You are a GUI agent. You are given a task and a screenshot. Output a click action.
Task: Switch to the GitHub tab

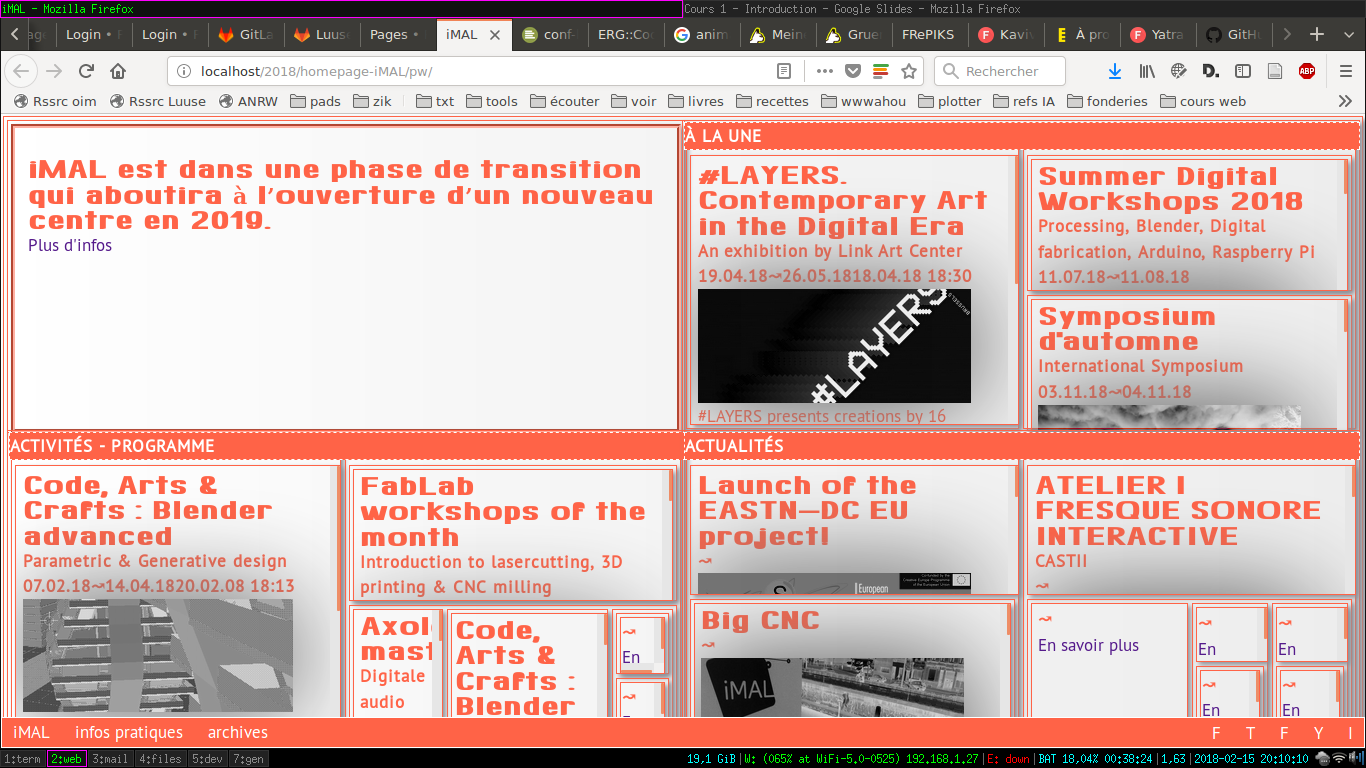click(x=1235, y=34)
